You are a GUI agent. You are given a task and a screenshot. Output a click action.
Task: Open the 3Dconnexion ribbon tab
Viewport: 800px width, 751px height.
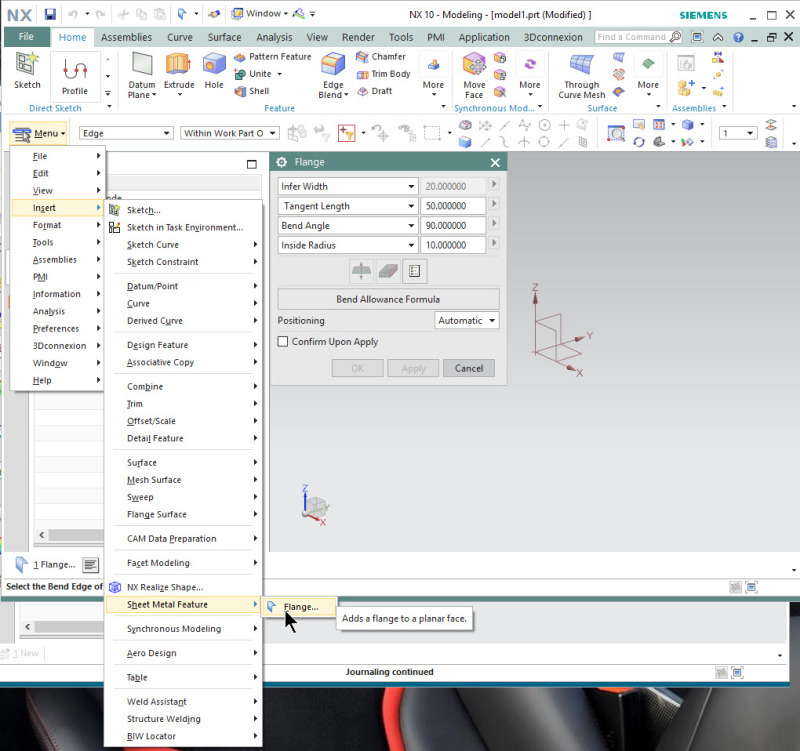tap(553, 37)
